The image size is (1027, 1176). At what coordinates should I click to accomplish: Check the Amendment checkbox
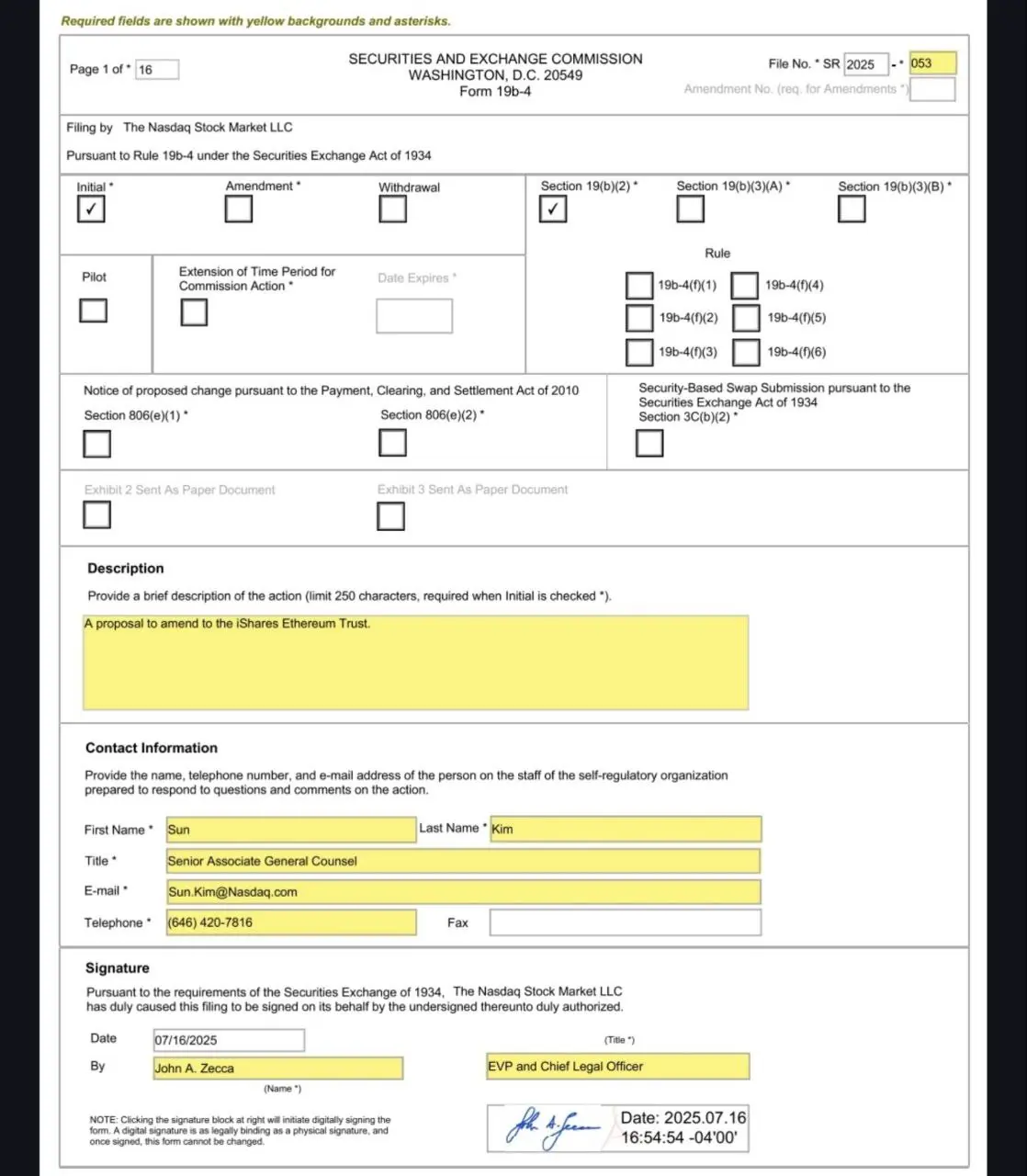tap(239, 209)
